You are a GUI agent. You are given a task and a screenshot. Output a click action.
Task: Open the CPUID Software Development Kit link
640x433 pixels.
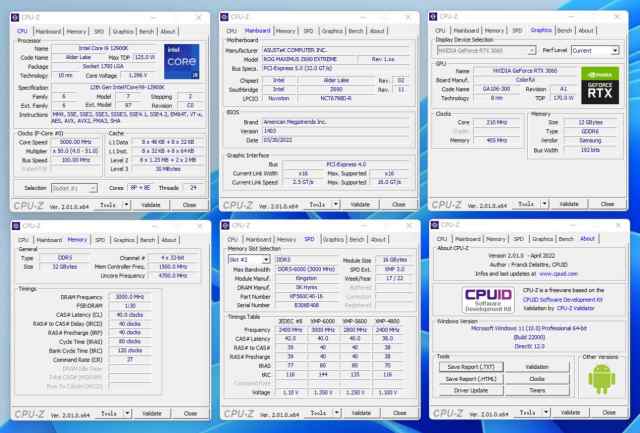pyautogui.click(x=562, y=300)
